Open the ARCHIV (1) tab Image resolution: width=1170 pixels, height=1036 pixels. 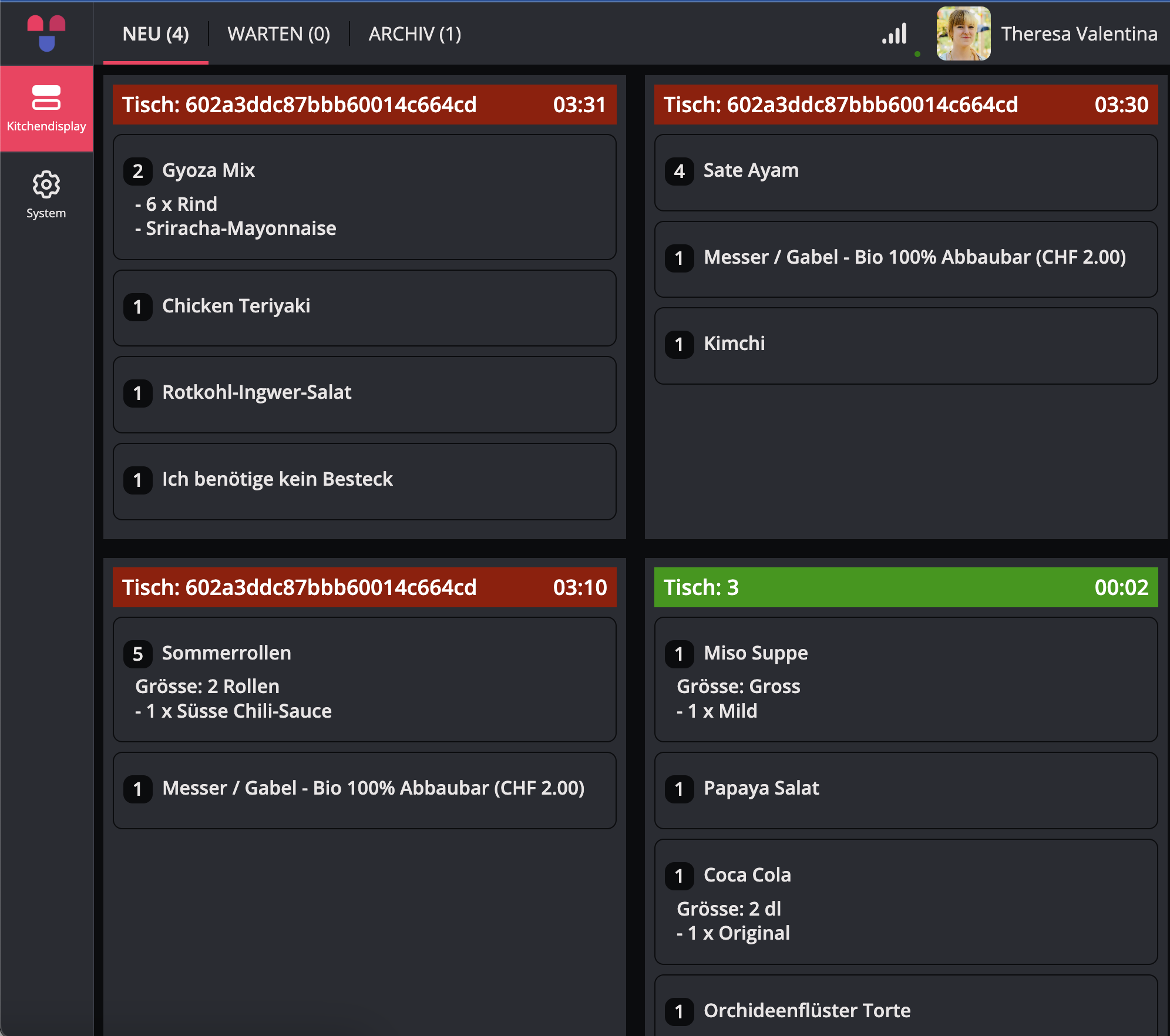(415, 34)
